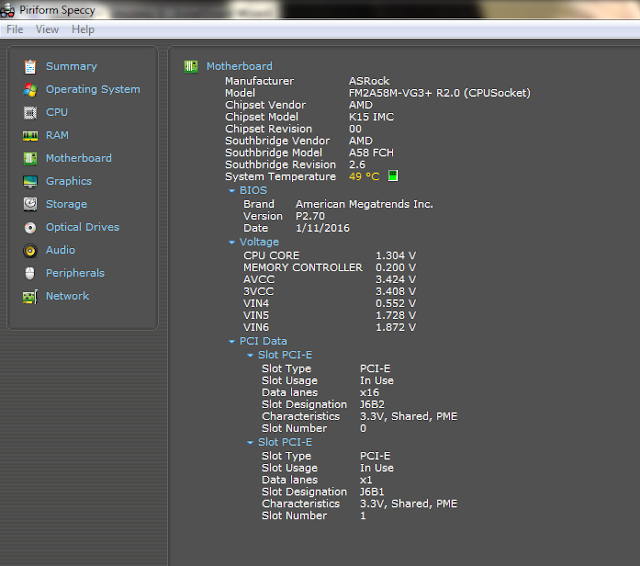Screen dimensions: 640x566
Task: Click the x16 data lanes value
Action: pyautogui.click(x=369, y=393)
